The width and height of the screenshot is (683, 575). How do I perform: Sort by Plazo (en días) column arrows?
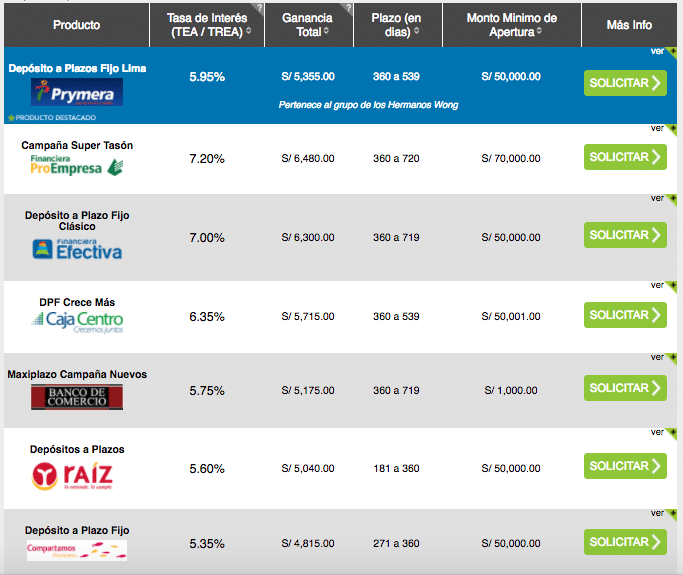coord(416,31)
